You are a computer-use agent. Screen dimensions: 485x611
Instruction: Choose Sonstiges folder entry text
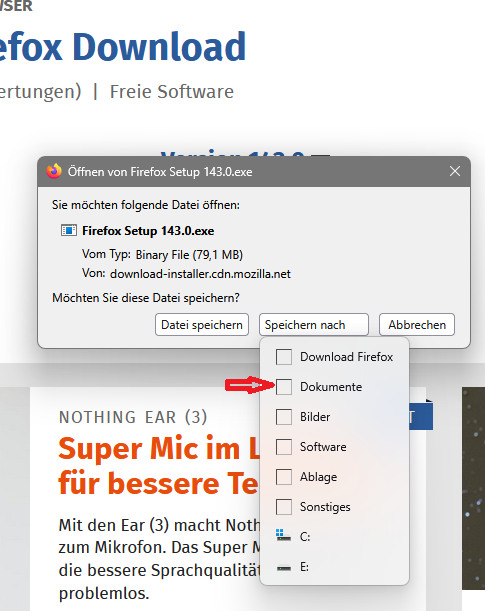tap(325, 507)
